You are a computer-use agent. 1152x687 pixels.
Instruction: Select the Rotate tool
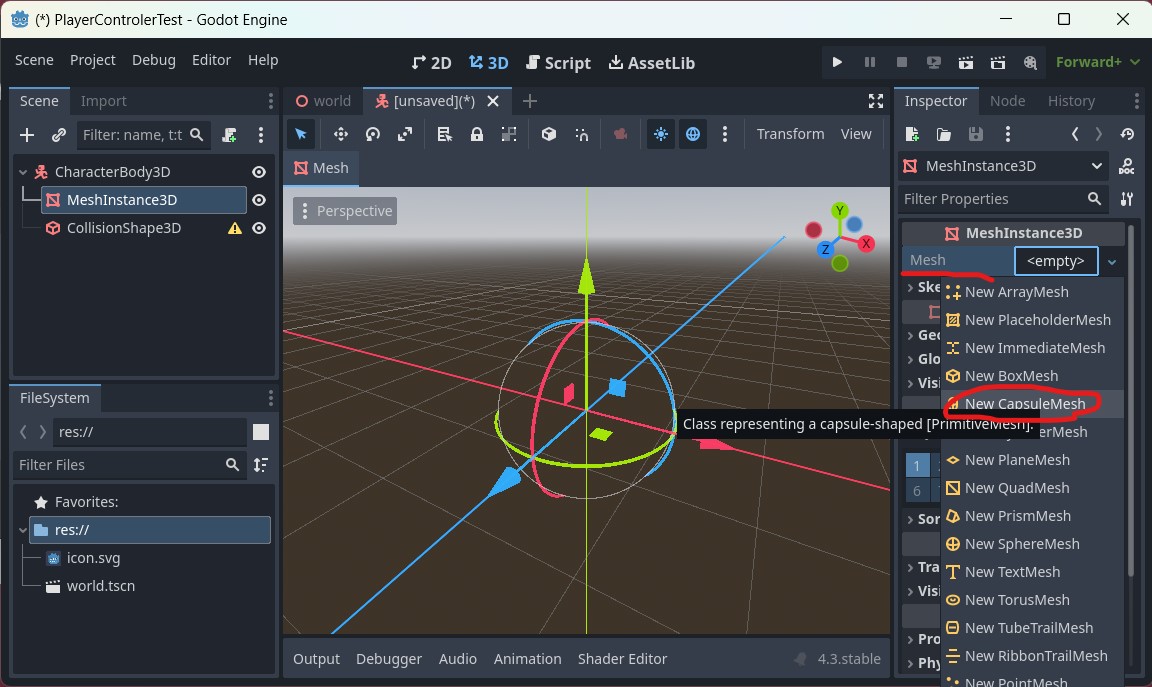point(371,133)
